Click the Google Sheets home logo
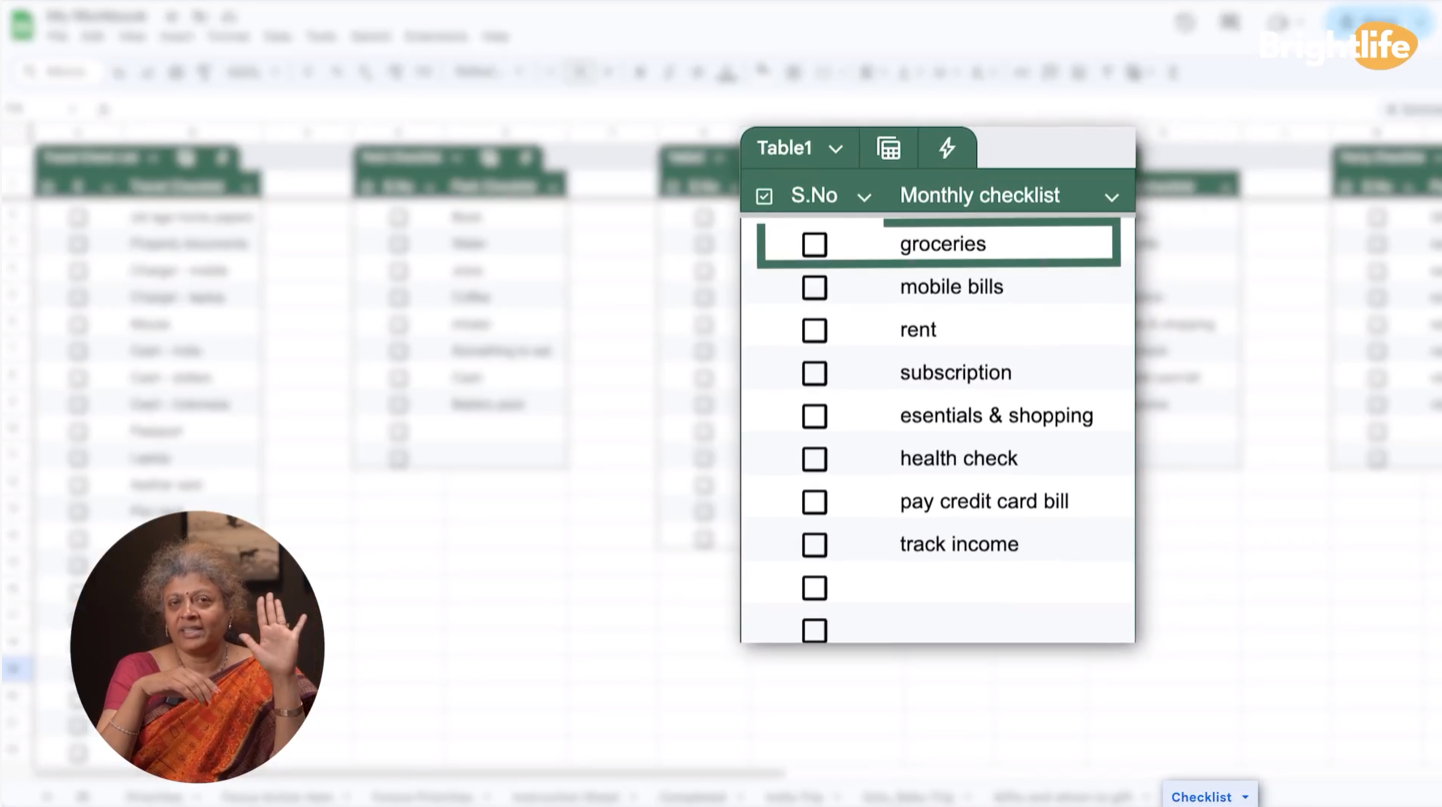Viewport: 1442px width, 807px height. tap(22, 26)
